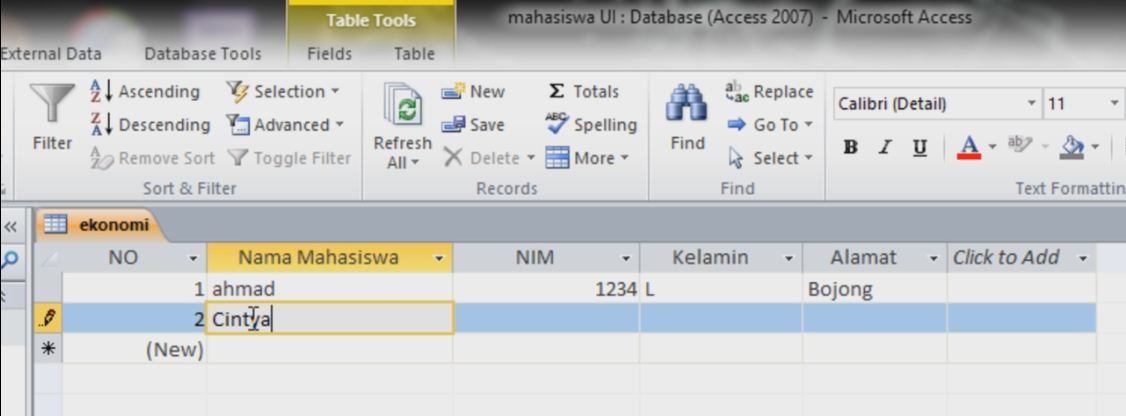Click the Table Tools contextual tab label
Image resolution: width=1126 pixels, height=416 pixels.
click(371, 20)
